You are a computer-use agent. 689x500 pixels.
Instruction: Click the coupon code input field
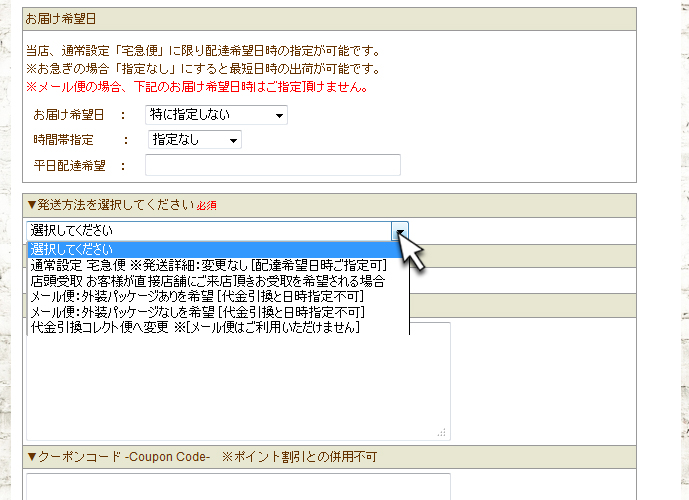[239, 486]
